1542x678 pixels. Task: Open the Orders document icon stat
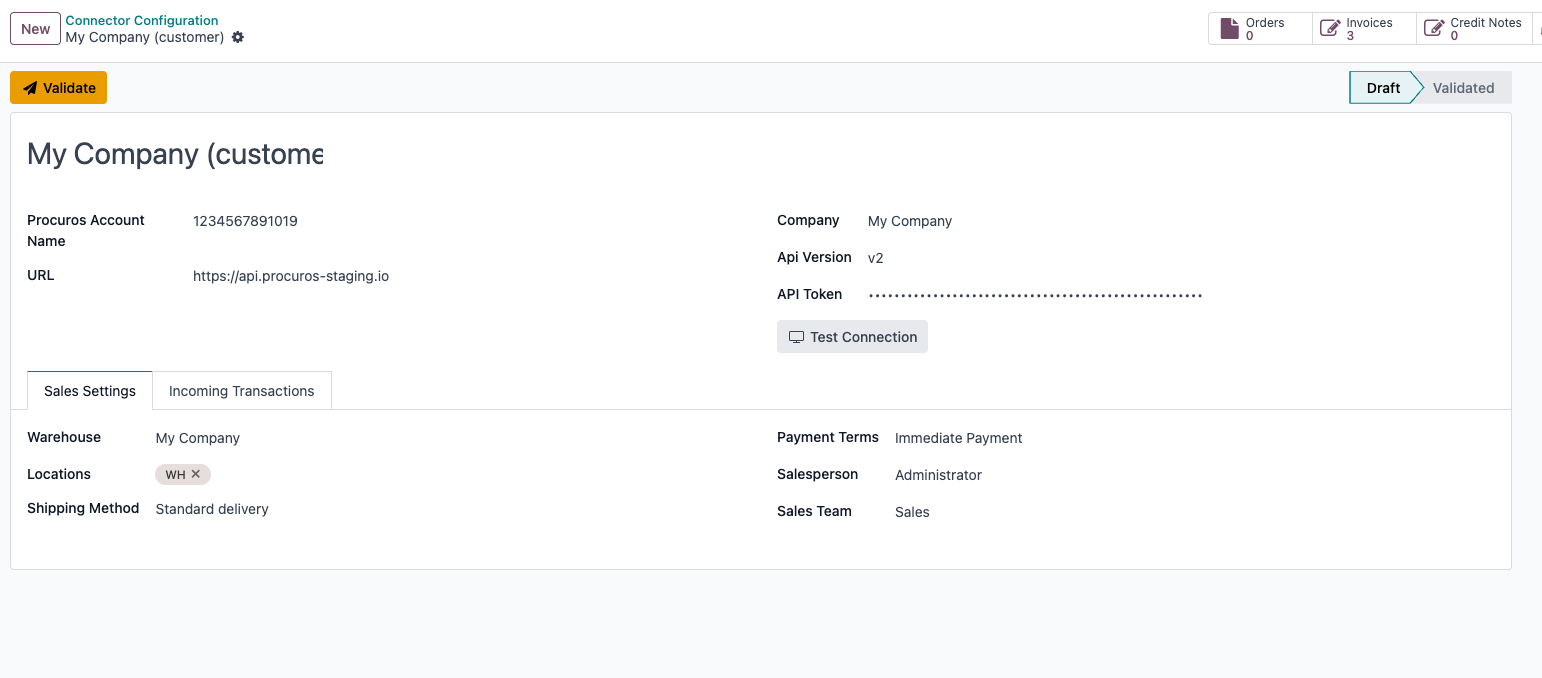pos(1229,29)
